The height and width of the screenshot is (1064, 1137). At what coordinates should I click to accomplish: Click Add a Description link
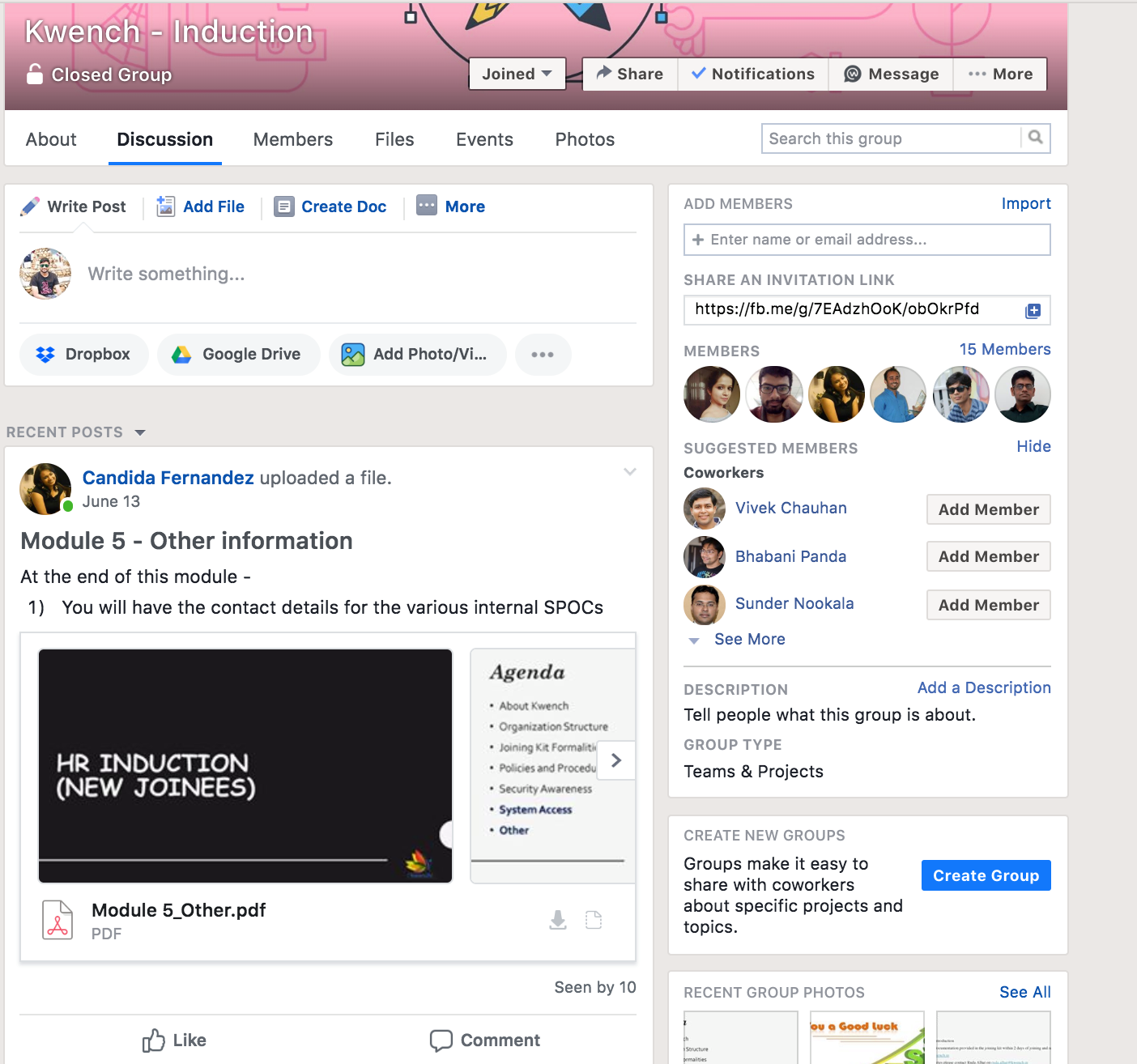tap(984, 687)
